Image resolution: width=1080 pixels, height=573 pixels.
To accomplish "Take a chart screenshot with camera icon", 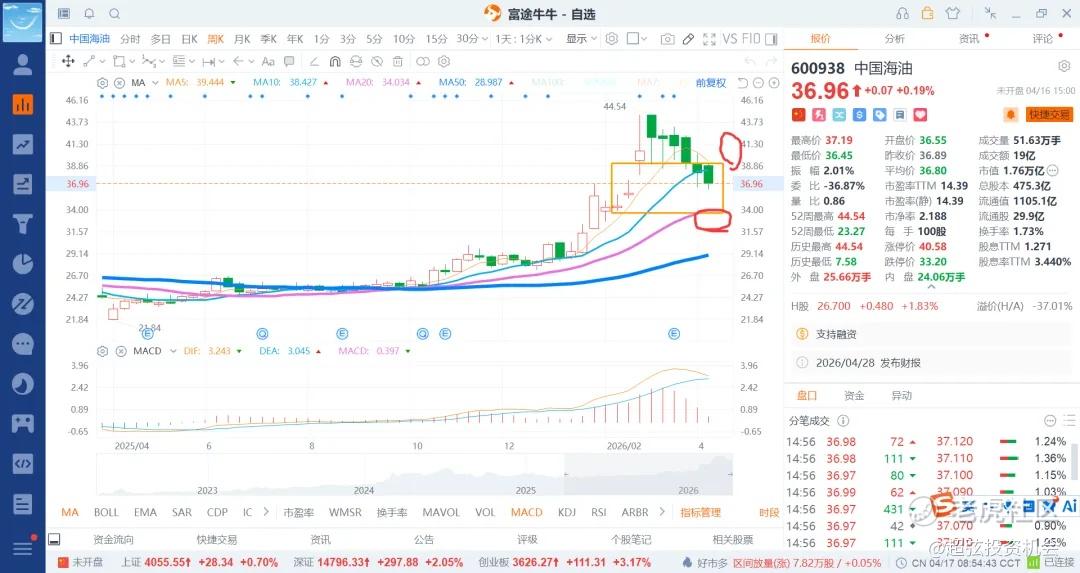I will 667,39.
